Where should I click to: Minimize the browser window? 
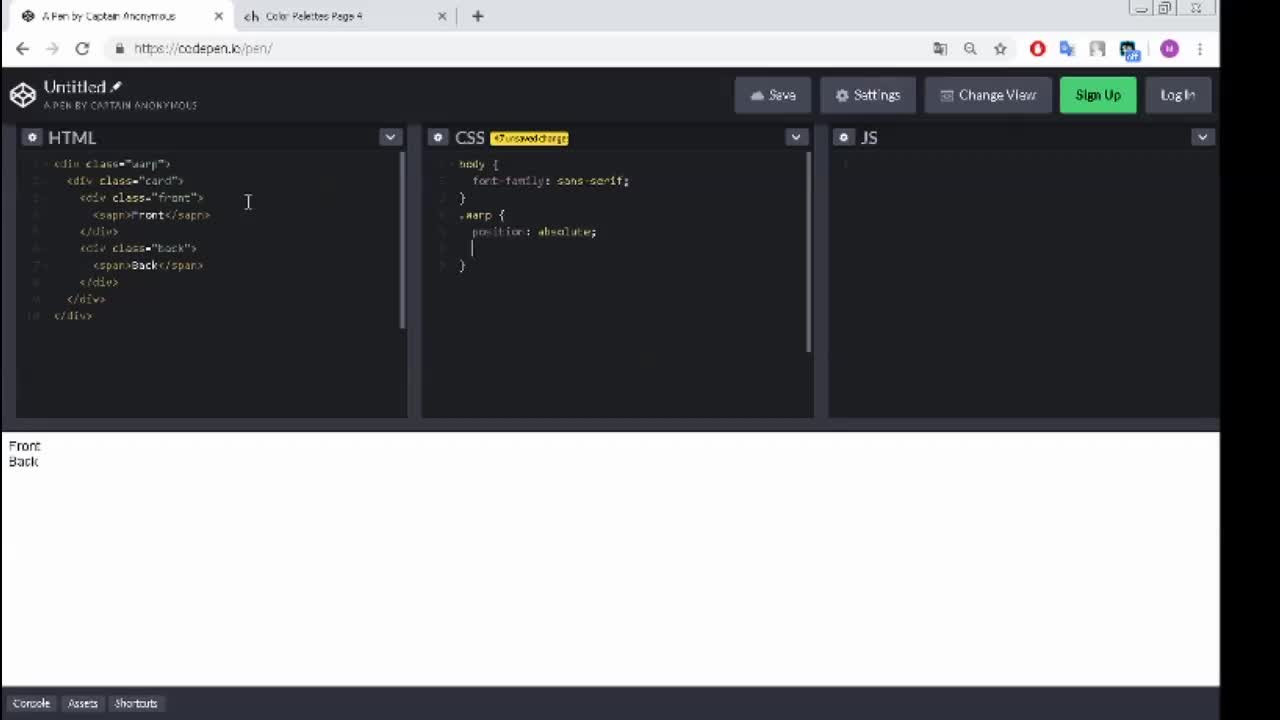(1141, 8)
